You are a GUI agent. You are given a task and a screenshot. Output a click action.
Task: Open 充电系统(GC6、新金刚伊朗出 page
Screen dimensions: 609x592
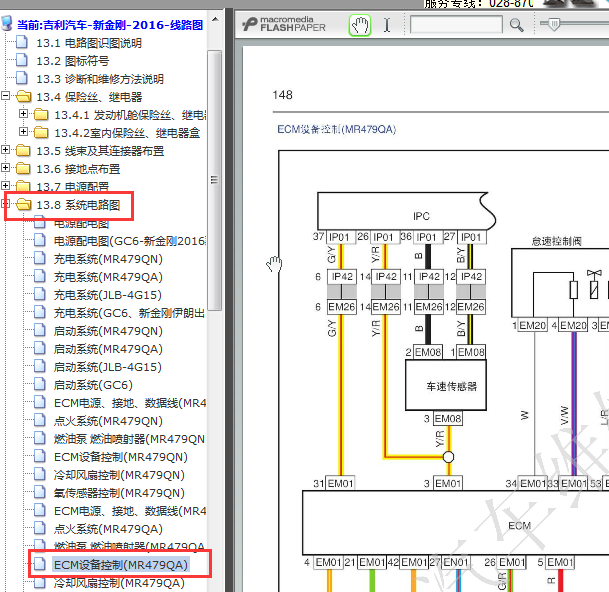coord(129,313)
